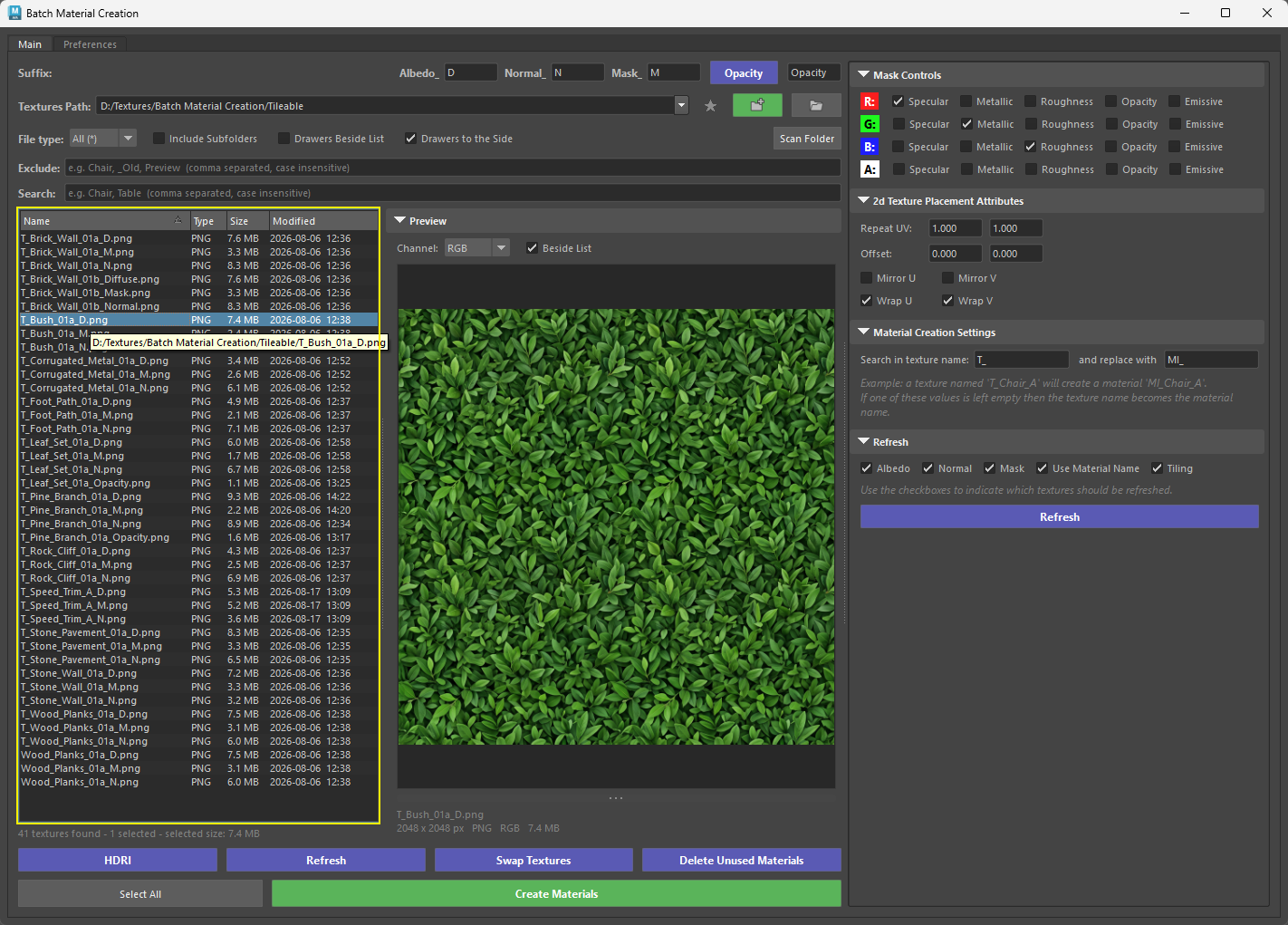The width and height of the screenshot is (1288, 925).
Task: Collapse the Mask Controls section
Action: tap(864, 75)
